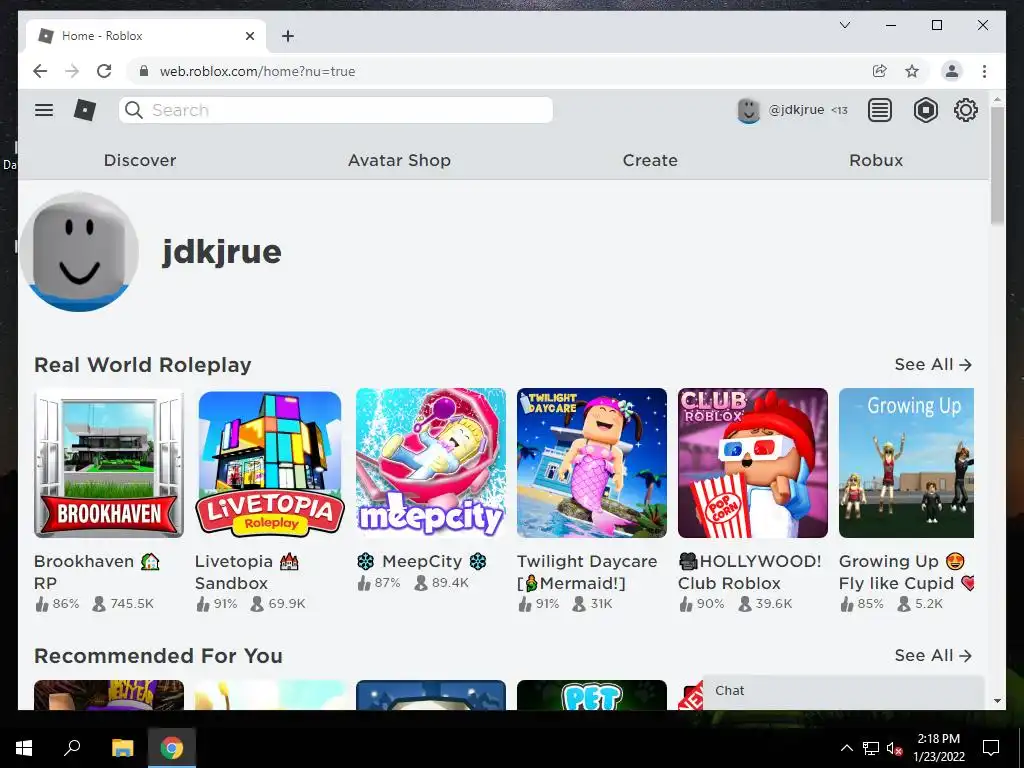Open the MeepCity game thumbnail
This screenshot has height=768, width=1024.
(431, 463)
